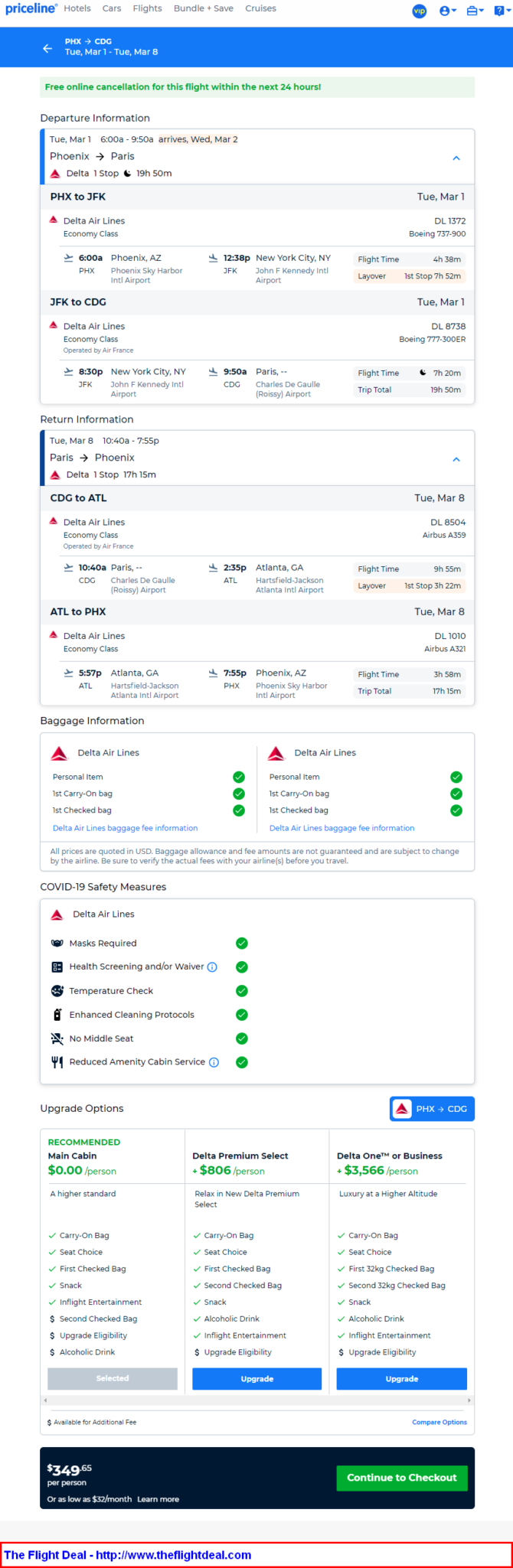Select the PHX → CDG upgrade tab

tap(433, 1109)
